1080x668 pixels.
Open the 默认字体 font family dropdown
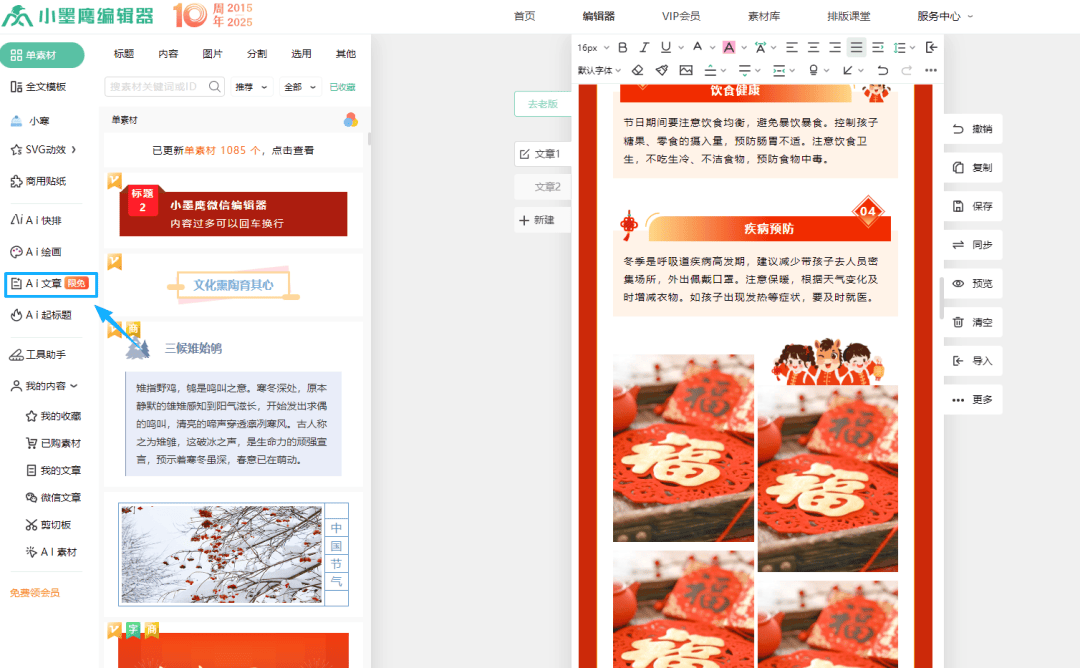pyautogui.click(x=597, y=70)
